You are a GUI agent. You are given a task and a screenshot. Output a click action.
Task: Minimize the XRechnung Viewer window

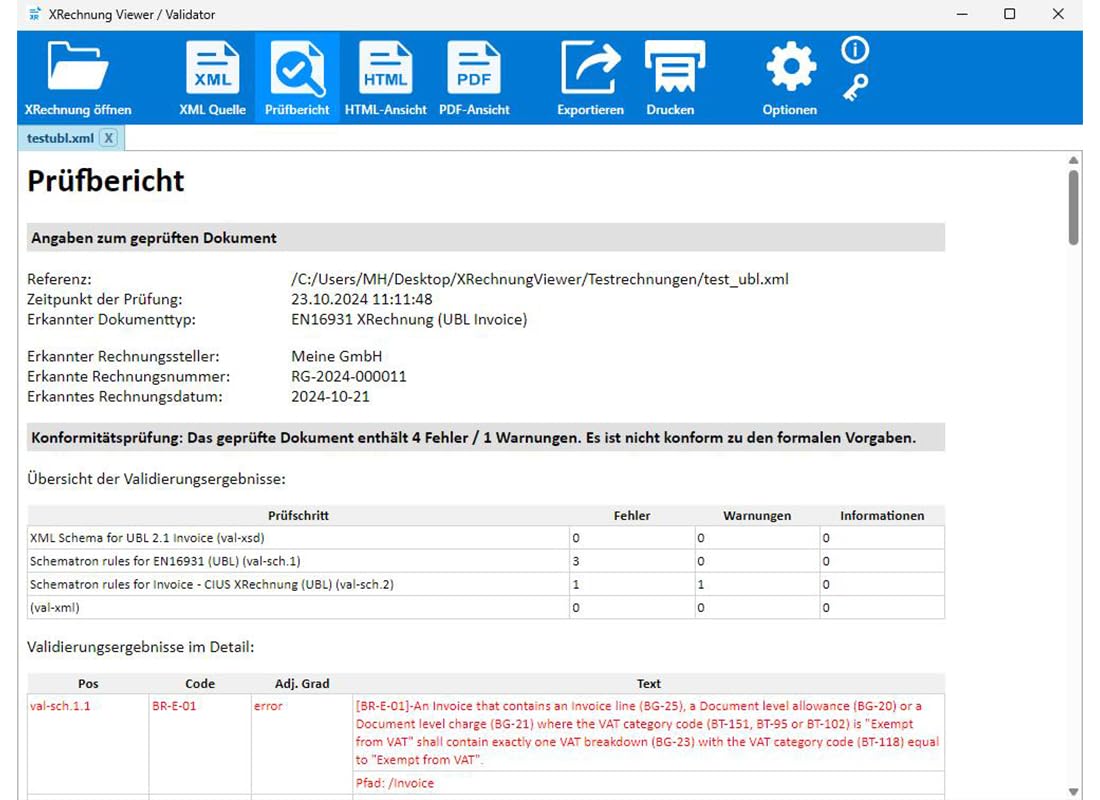point(962,14)
